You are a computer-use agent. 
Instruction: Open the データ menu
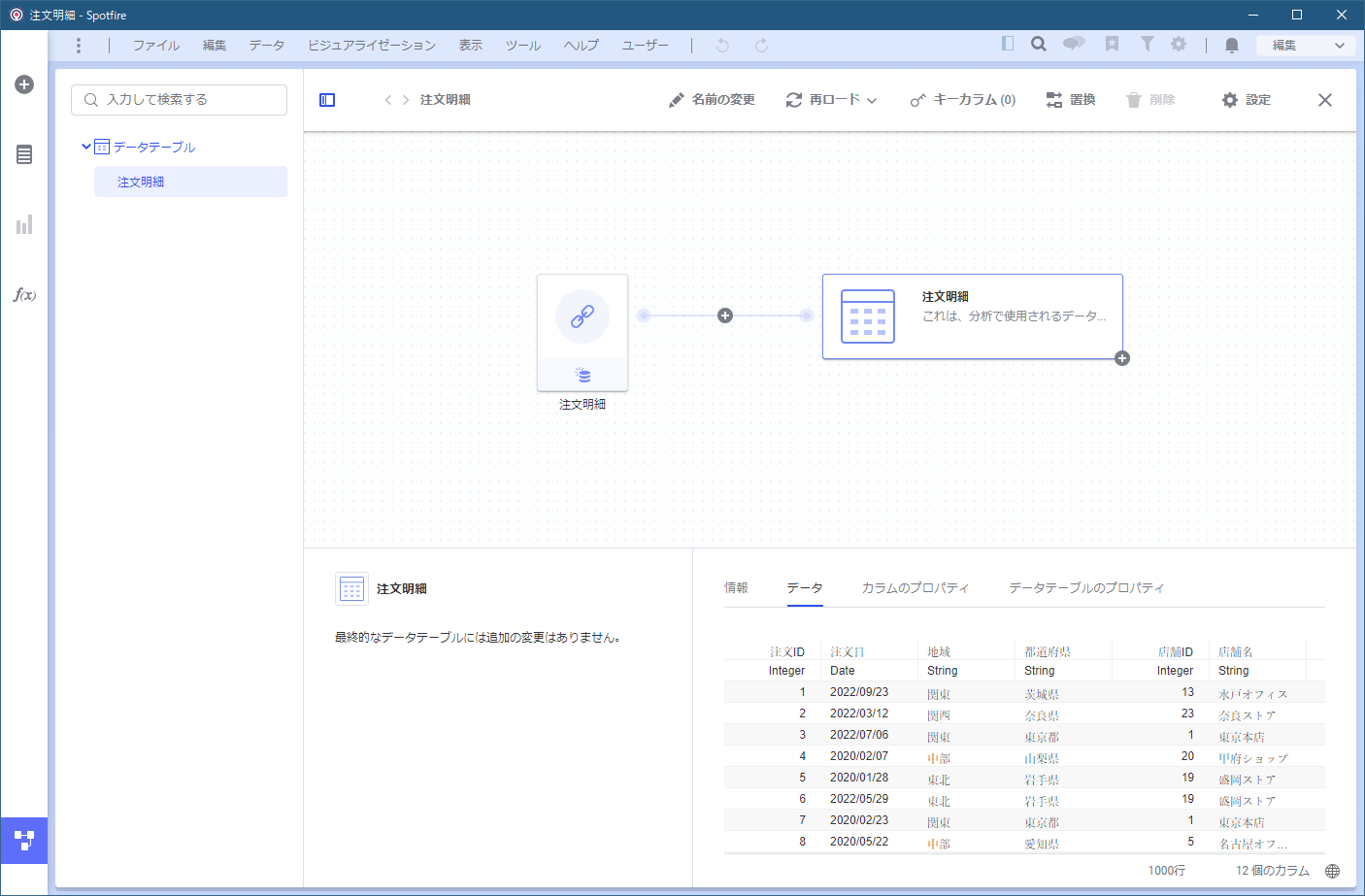[x=267, y=46]
